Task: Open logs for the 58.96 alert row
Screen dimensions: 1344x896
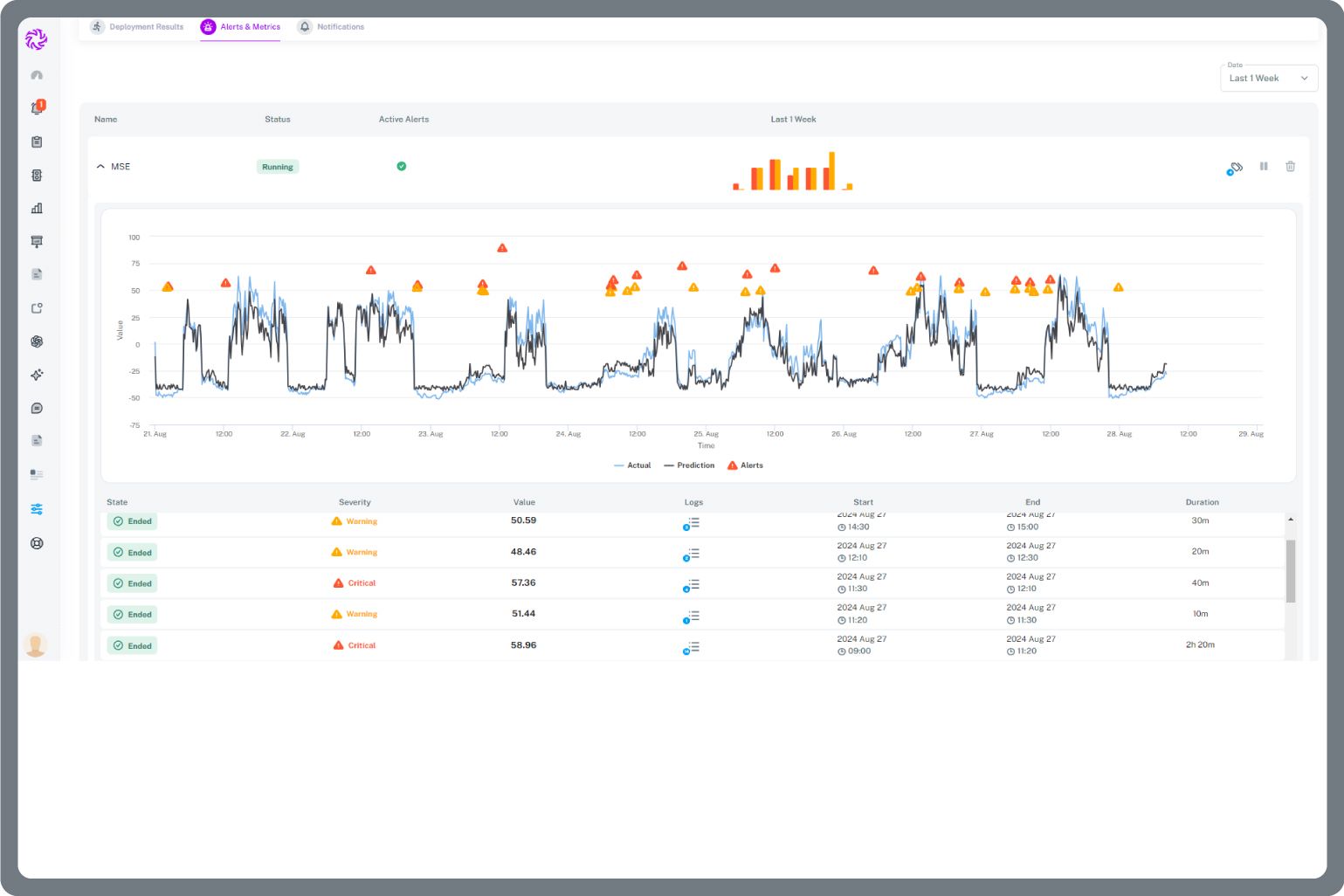Action: 692,648
